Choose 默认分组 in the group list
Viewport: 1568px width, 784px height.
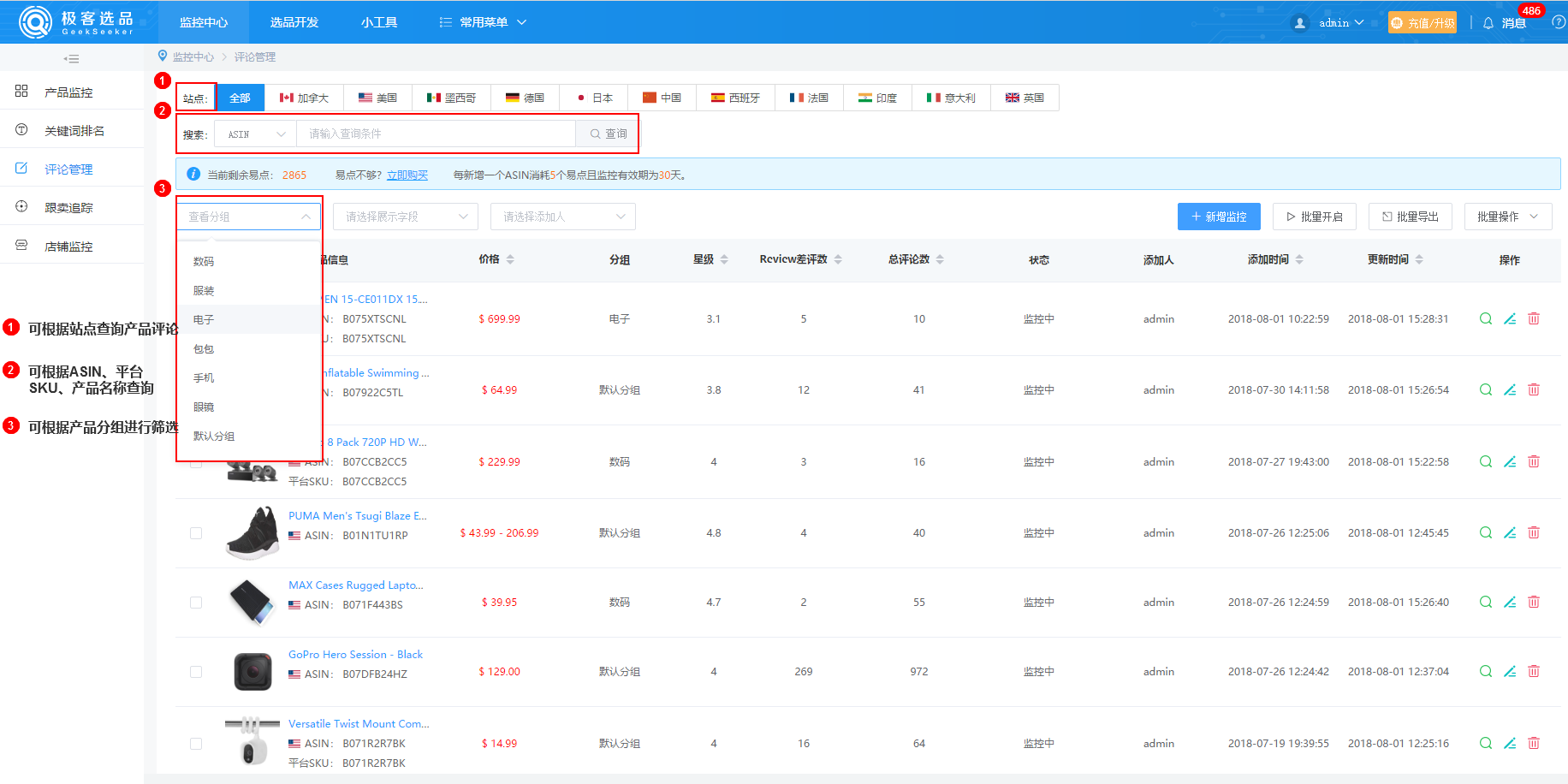point(248,436)
